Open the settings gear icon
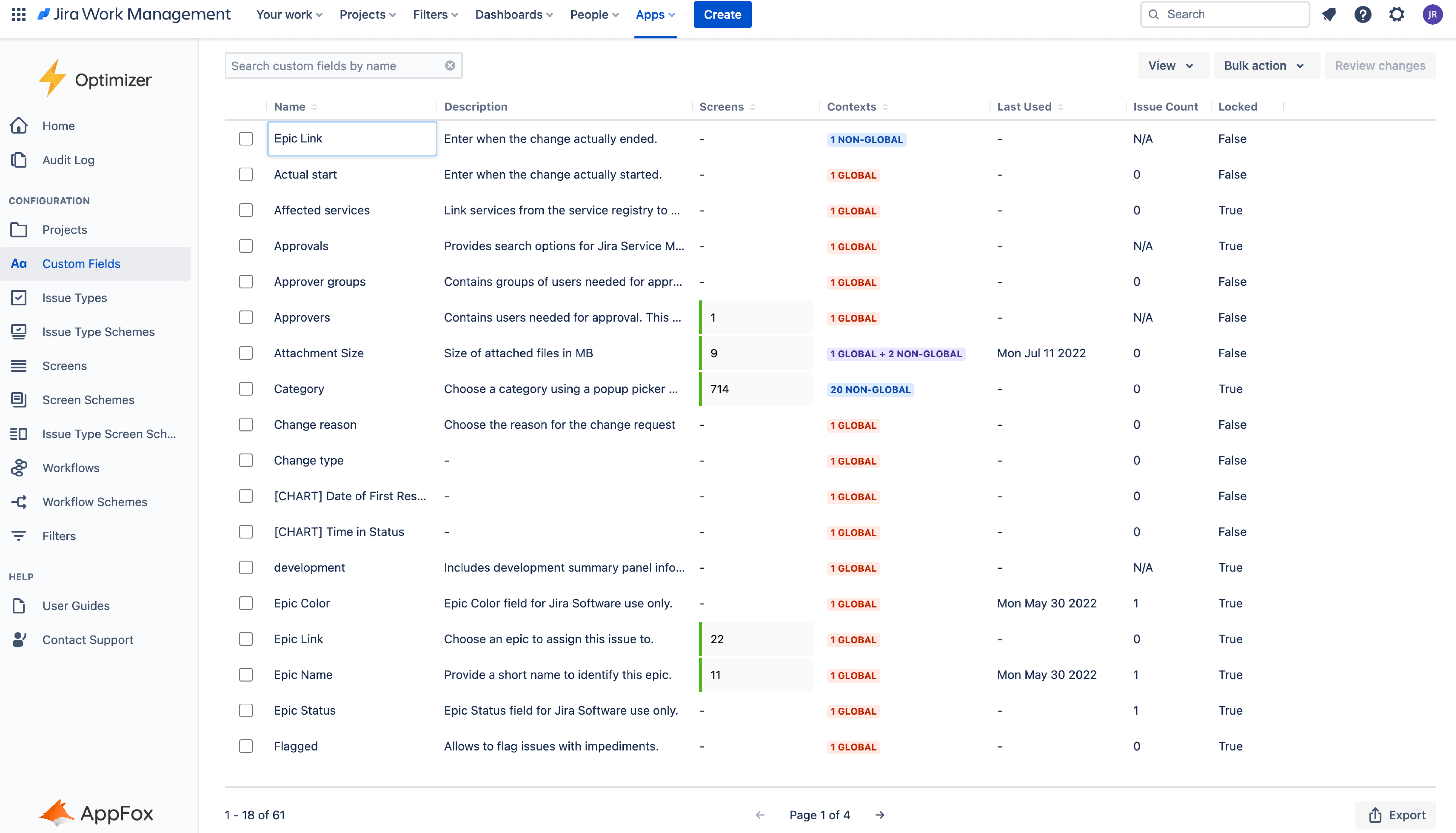Image resolution: width=1456 pixels, height=833 pixels. pos(1396,14)
